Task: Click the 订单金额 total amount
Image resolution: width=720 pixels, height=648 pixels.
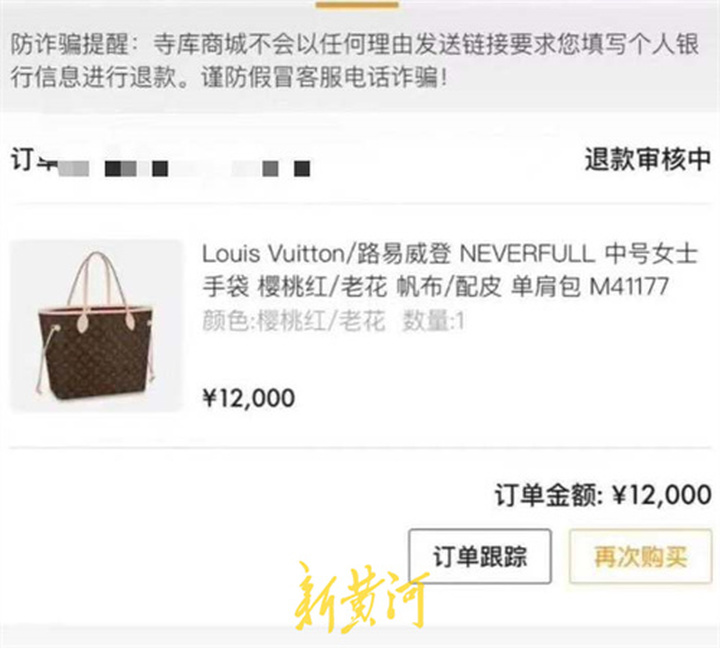Action: click(603, 495)
